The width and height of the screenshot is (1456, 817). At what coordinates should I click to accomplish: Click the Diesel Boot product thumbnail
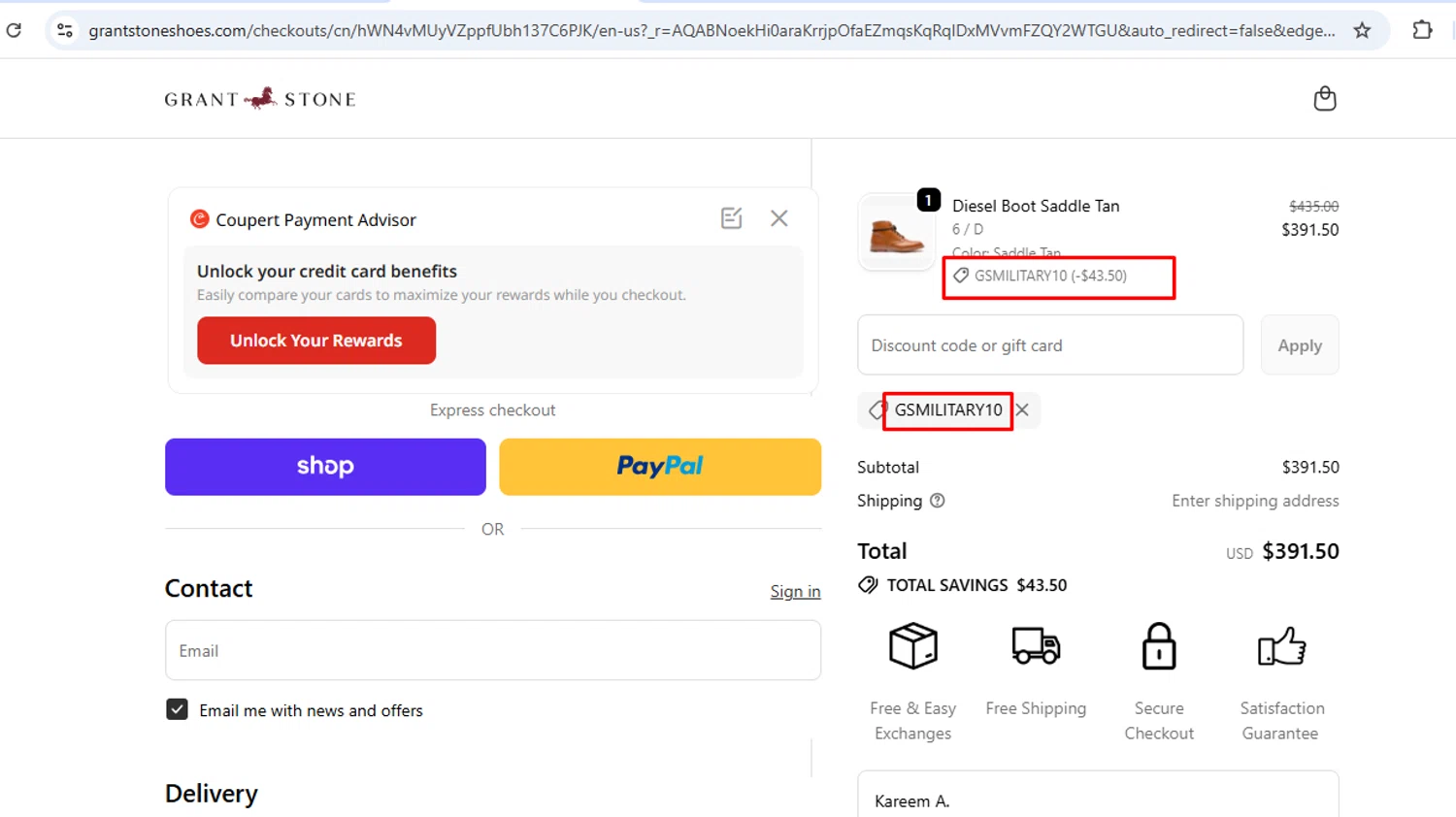(x=896, y=233)
